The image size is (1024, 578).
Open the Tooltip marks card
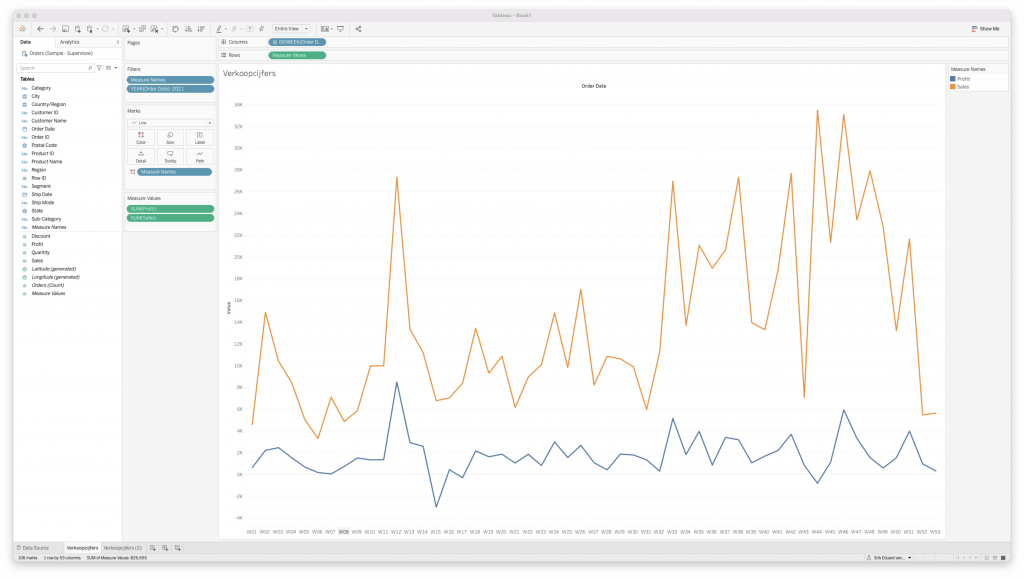(170, 155)
